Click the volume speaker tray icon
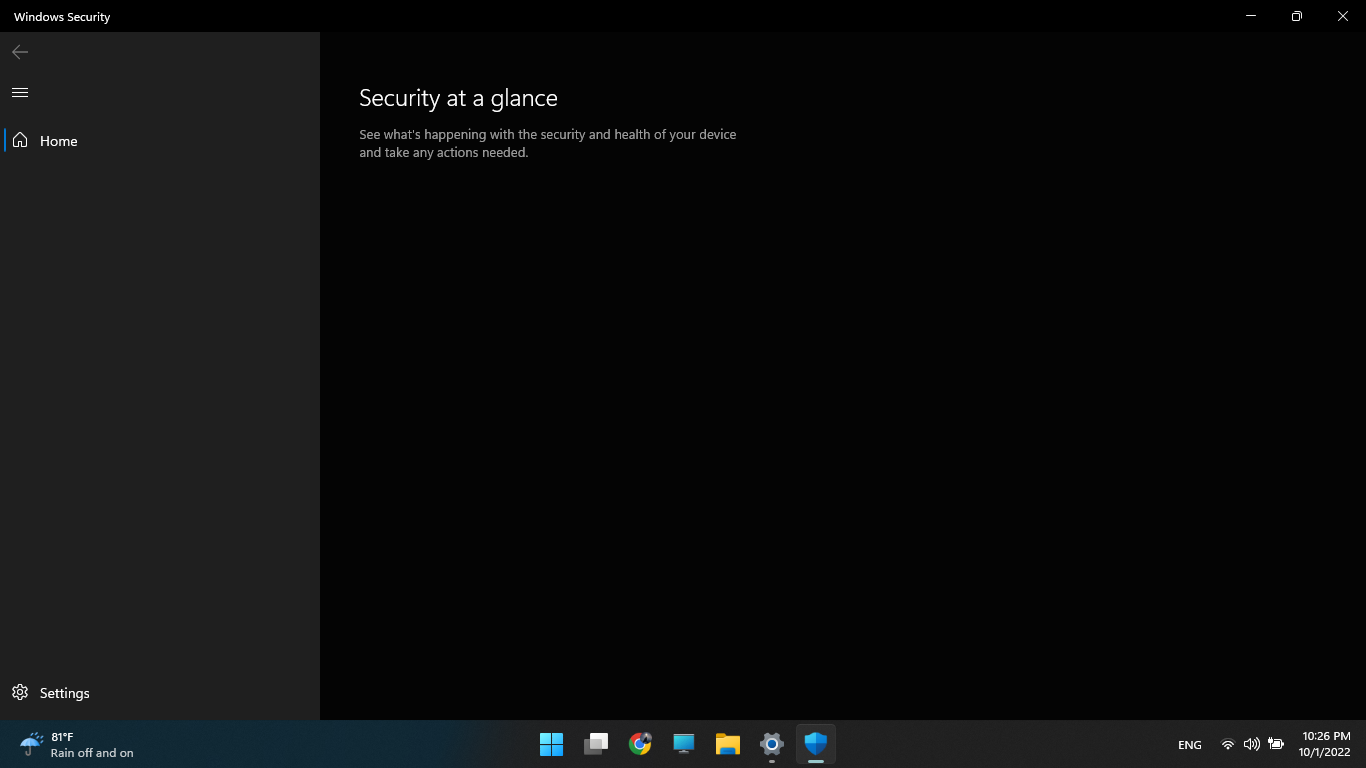The height and width of the screenshot is (768, 1366). pos(1252,744)
